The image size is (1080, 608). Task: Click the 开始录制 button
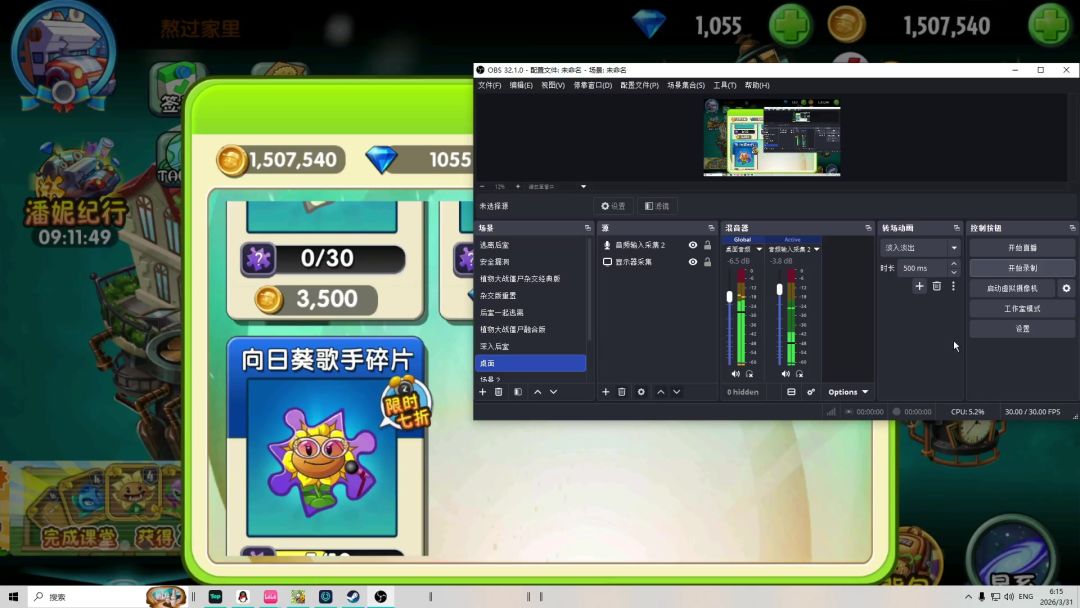click(1022, 268)
